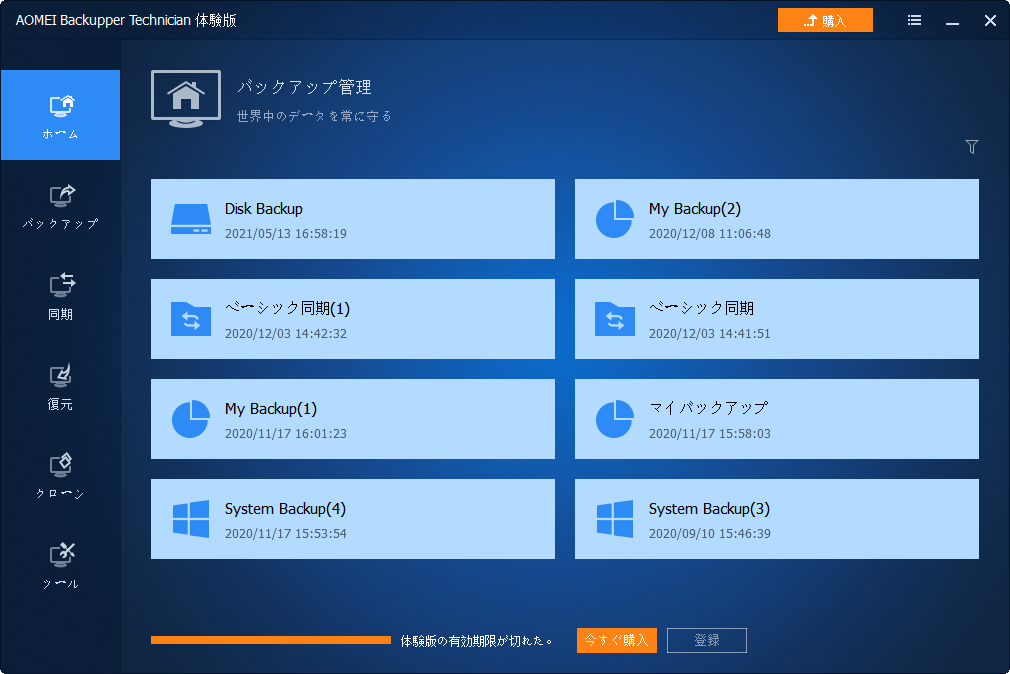
Task: Click date 2020/09/10 15:46:39
Action: click(709, 534)
